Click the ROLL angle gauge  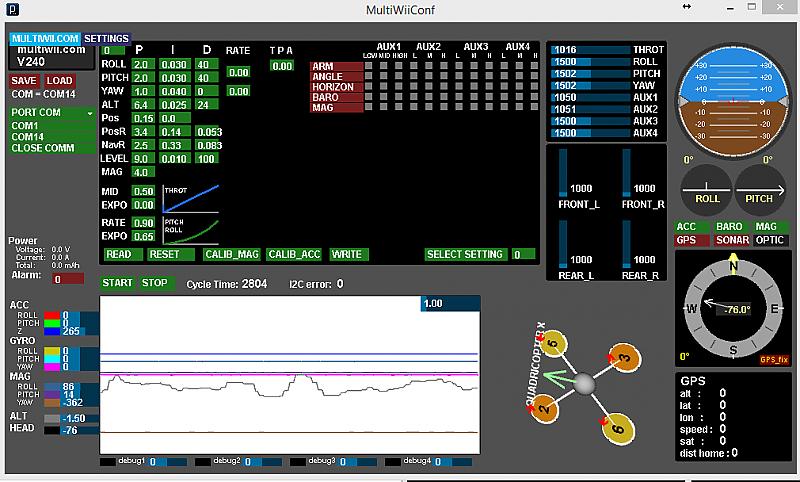point(706,190)
